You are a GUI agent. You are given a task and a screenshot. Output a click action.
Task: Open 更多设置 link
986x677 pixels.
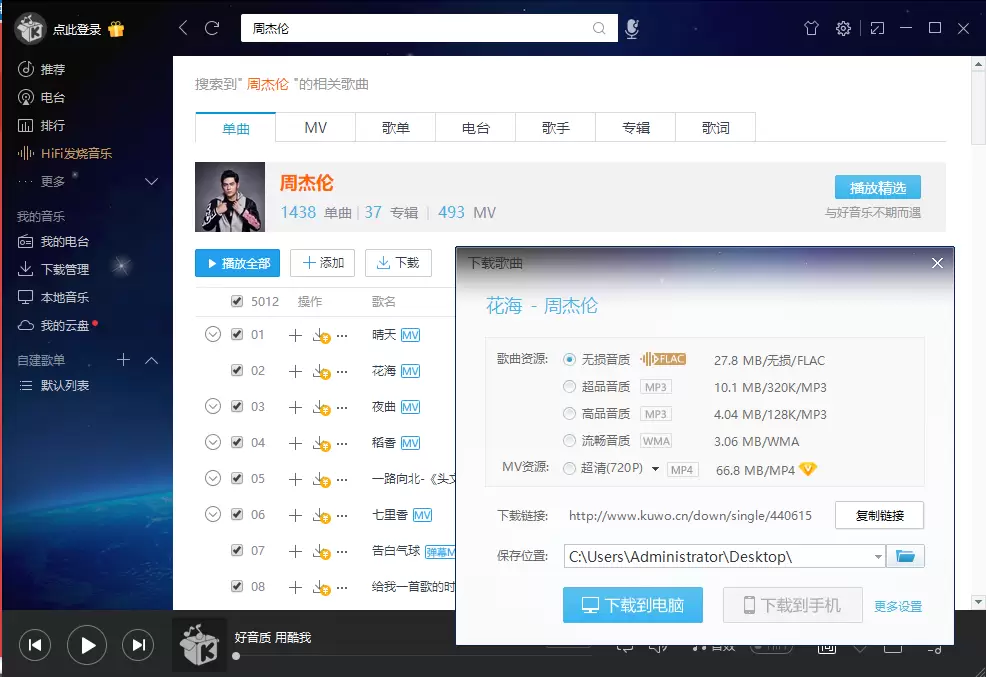[898, 606]
